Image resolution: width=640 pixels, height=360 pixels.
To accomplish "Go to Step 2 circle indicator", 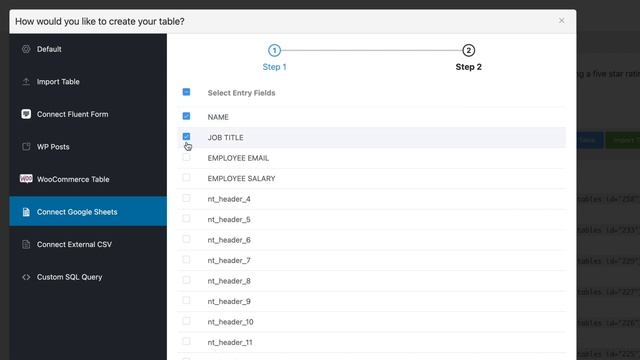I will click(x=469, y=51).
